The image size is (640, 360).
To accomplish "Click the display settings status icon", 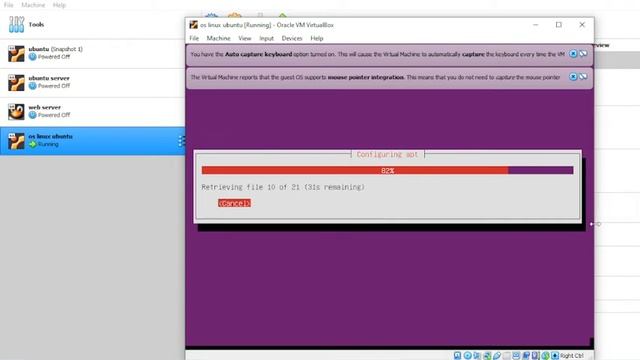I will pos(516,356).
